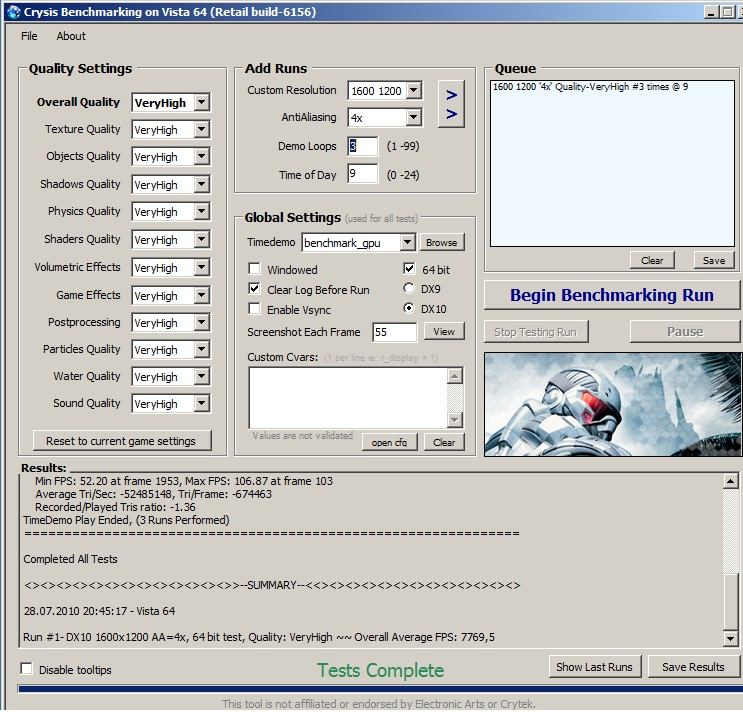
Task: Click the Crysis app icon in title bar
Action: 14,12
